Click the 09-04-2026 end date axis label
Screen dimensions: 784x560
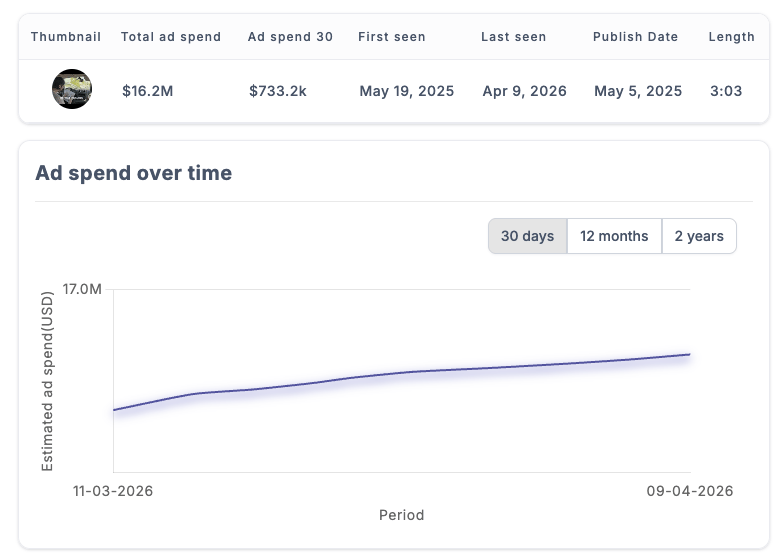pos(690,491)
